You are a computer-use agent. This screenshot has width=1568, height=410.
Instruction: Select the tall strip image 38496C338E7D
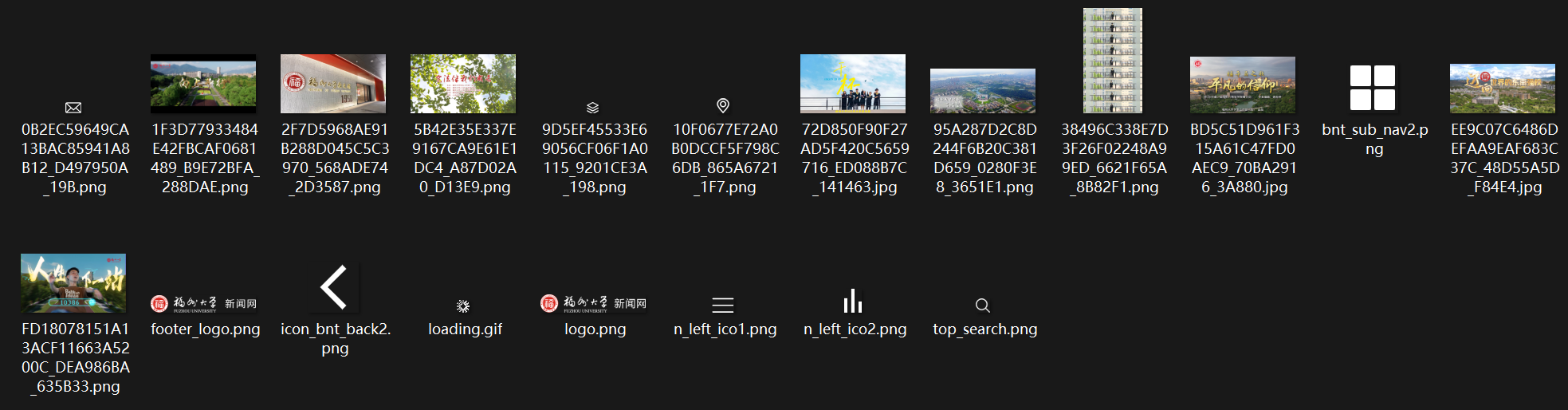coord(1113,61)
